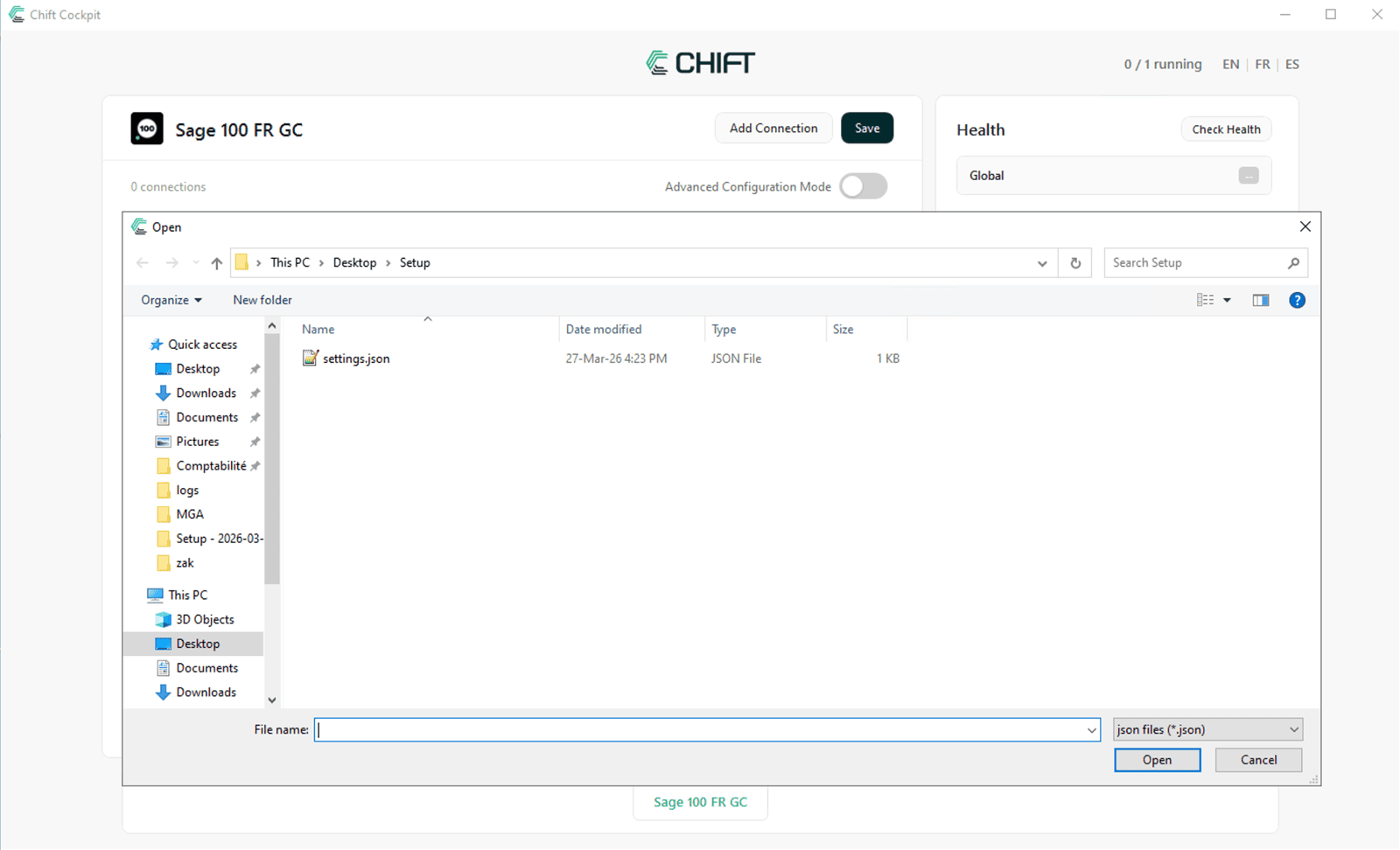
Task: Click the search magnifier icon
Action: point(1293,263)
